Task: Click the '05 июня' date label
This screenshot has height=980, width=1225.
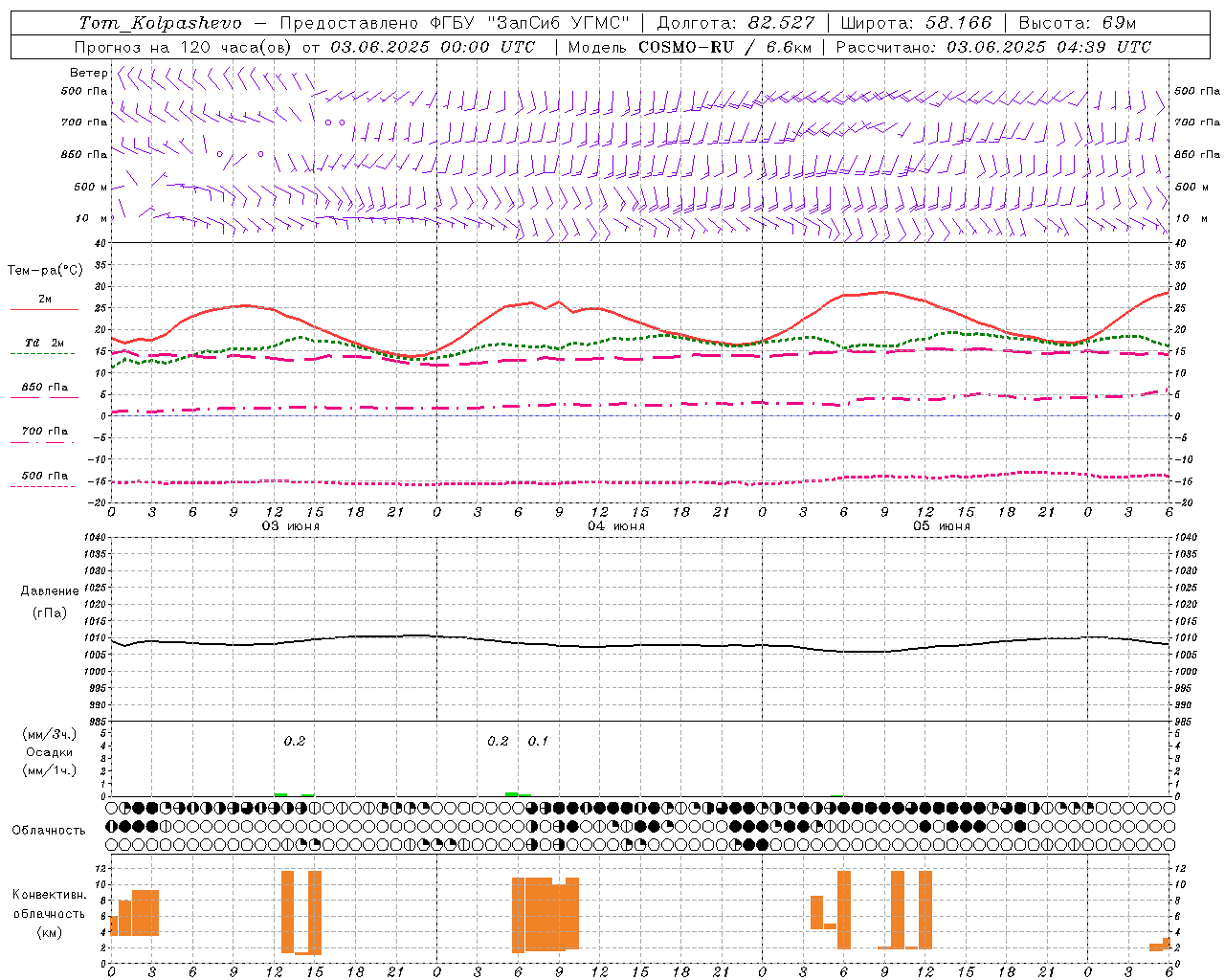Action: click(942, 526)
